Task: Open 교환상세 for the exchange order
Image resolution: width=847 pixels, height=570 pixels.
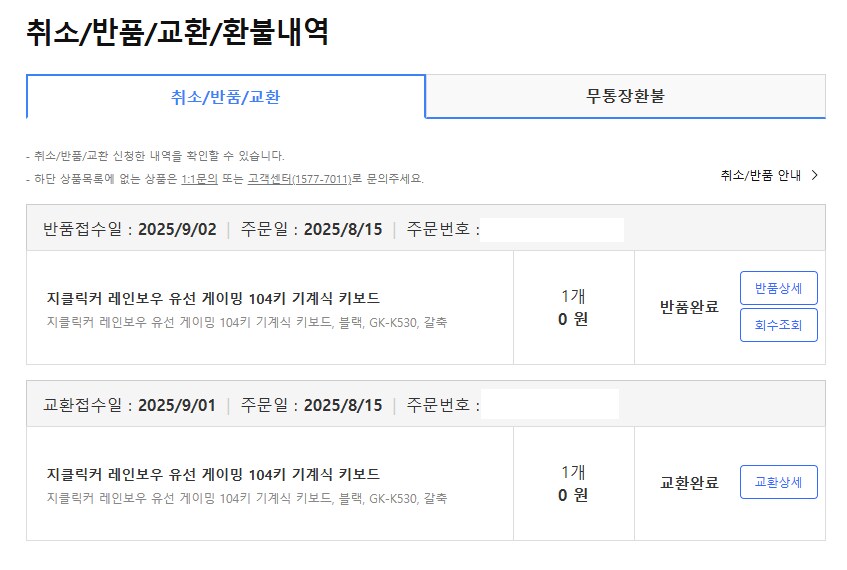Action: point(778,482)
